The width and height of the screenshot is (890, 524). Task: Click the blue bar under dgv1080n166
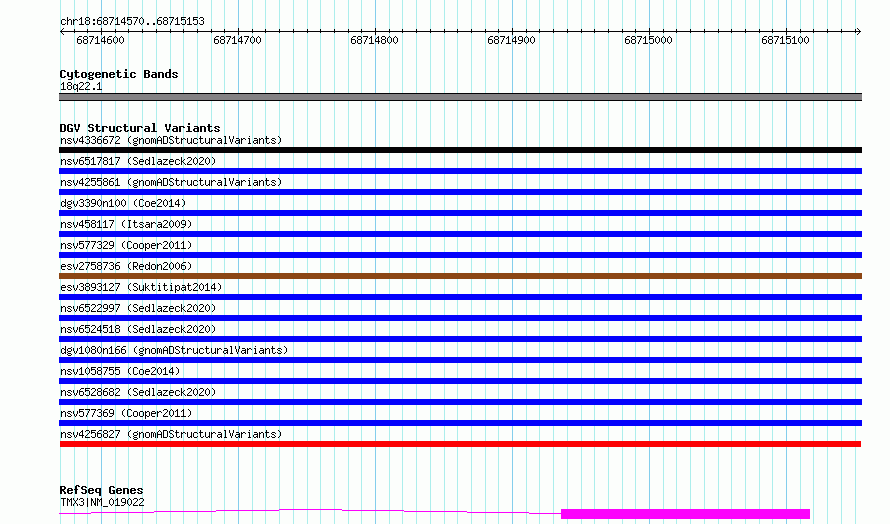pyautogui.click(x=460, y=360)
